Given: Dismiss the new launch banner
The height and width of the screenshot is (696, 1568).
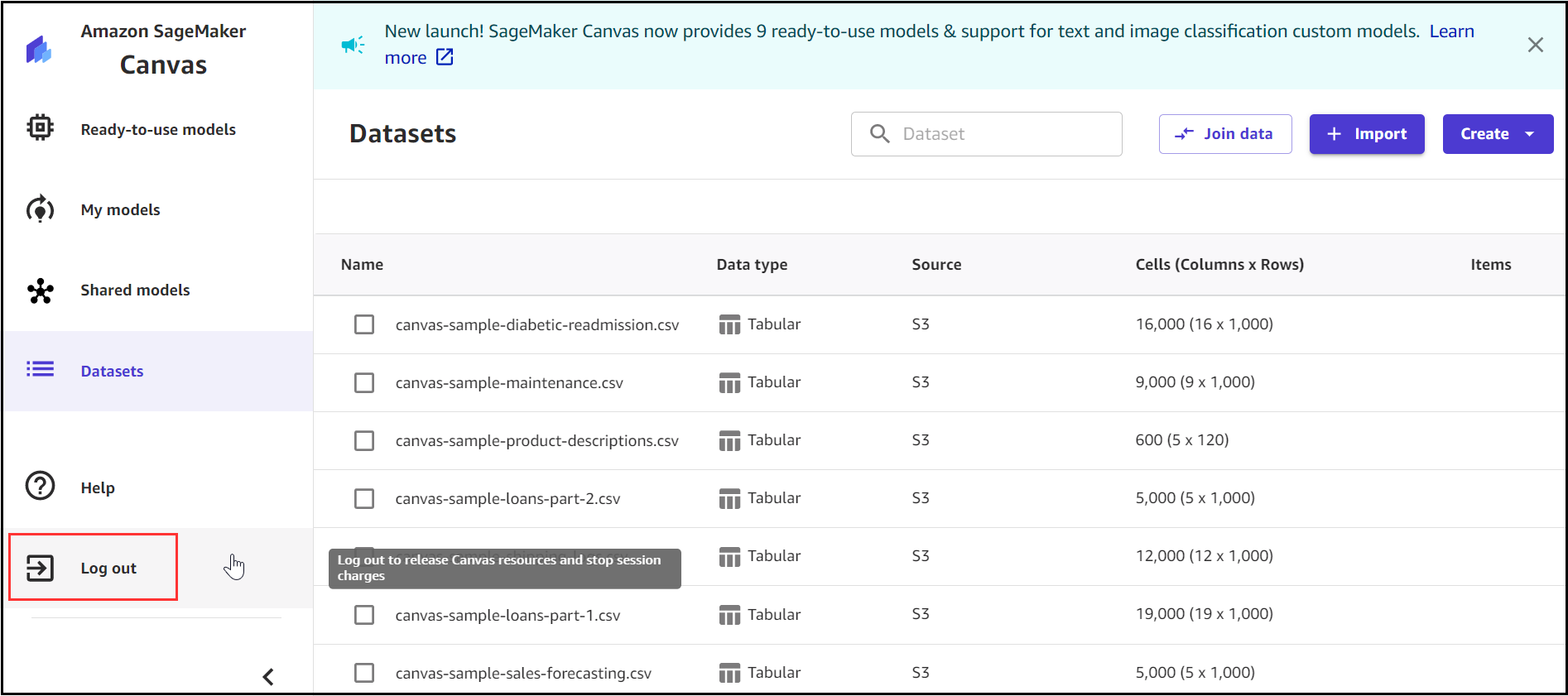Looking at the screenshot, I should [1535, 45].
